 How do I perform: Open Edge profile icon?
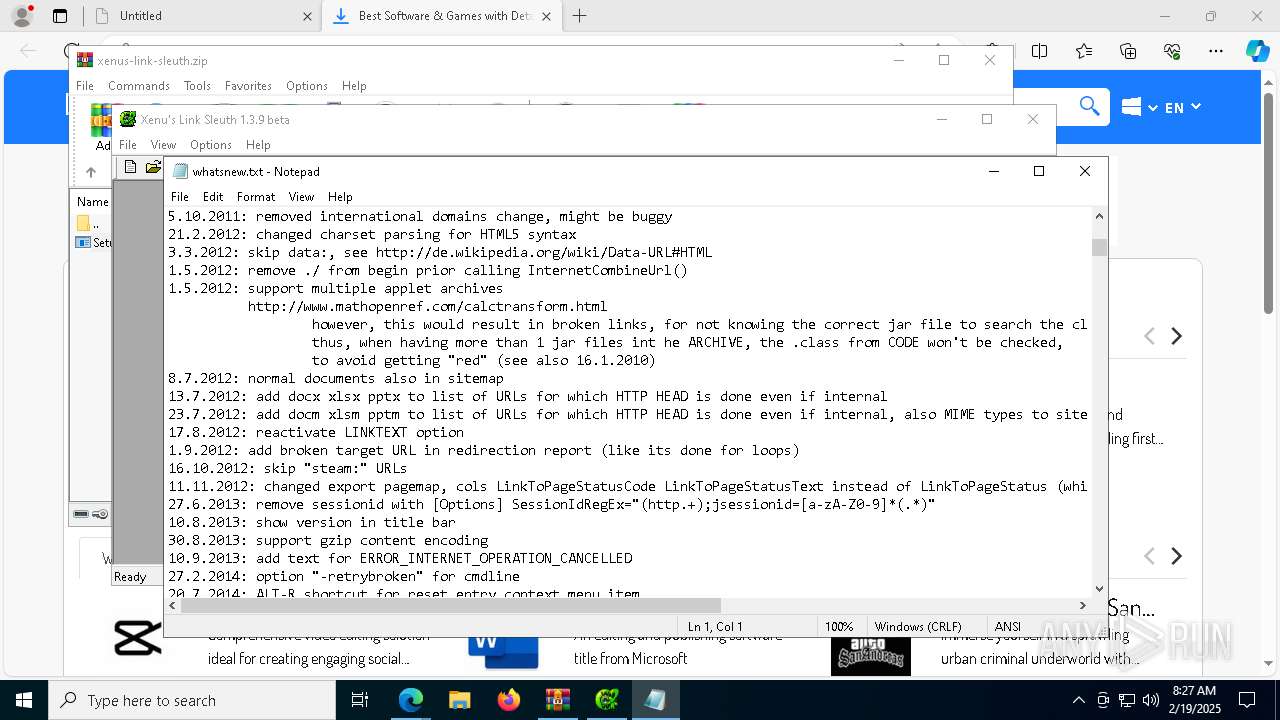click(x=21, y=16)
